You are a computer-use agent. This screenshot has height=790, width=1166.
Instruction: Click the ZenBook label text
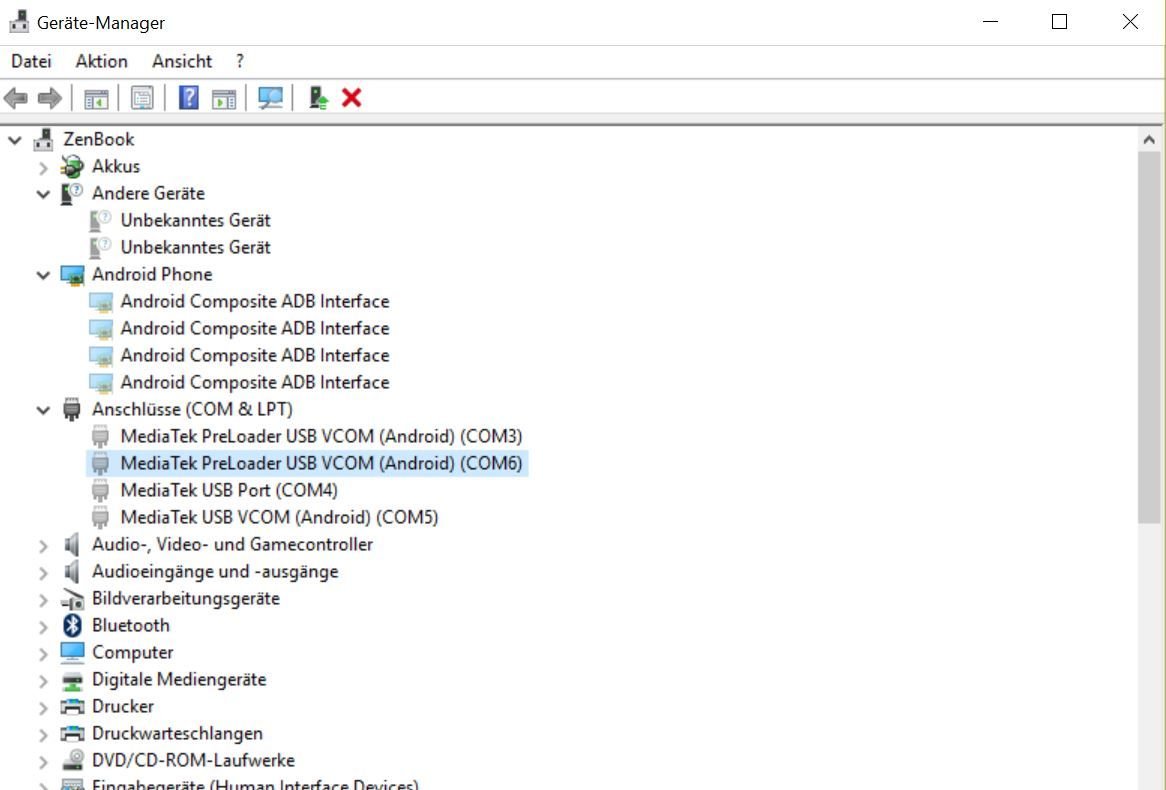(99, 139)
